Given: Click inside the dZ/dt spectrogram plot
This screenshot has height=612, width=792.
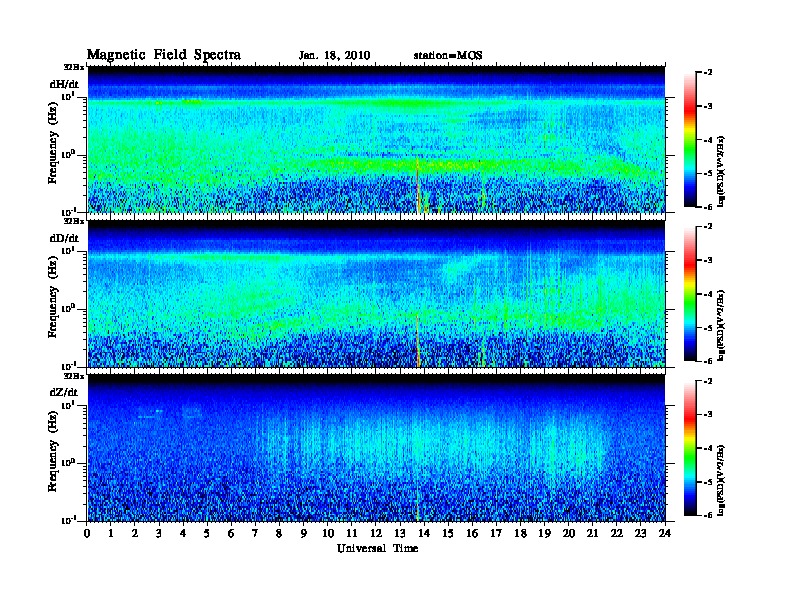Looking at the screenshot, I should pos(376,448).
